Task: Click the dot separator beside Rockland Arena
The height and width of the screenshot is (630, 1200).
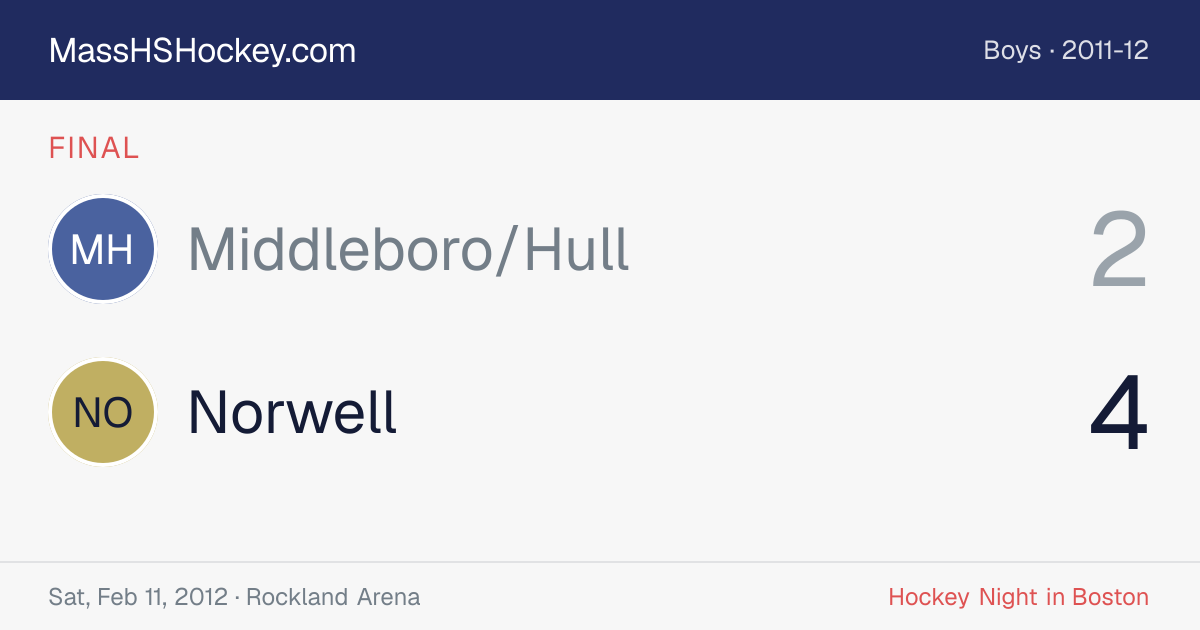Action: (x=237, y=597)
